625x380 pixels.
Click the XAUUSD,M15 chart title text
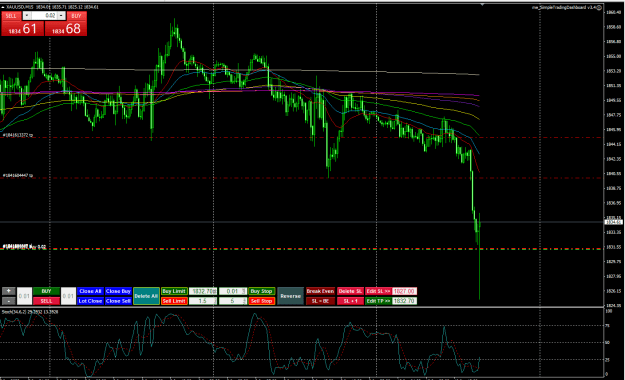point(20,7)
